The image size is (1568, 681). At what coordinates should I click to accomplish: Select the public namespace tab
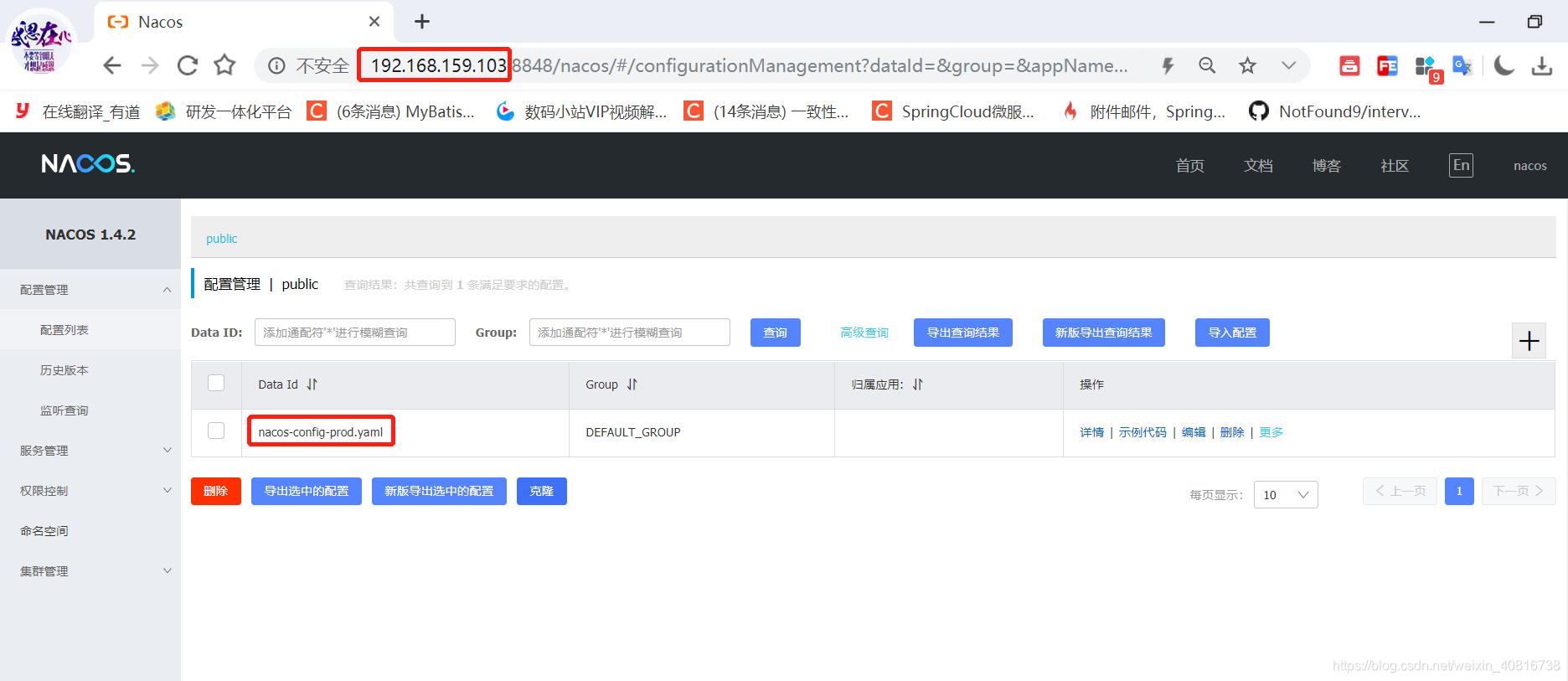[222, 239]
